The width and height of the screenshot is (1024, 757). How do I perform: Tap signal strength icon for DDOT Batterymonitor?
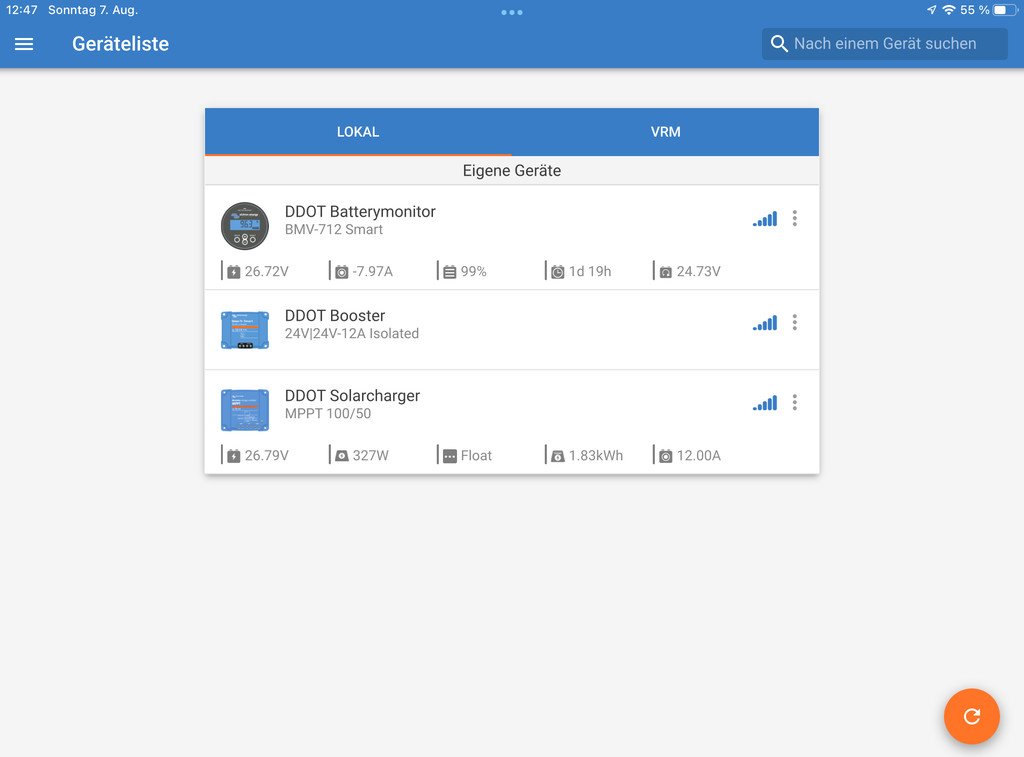(765, 219)
